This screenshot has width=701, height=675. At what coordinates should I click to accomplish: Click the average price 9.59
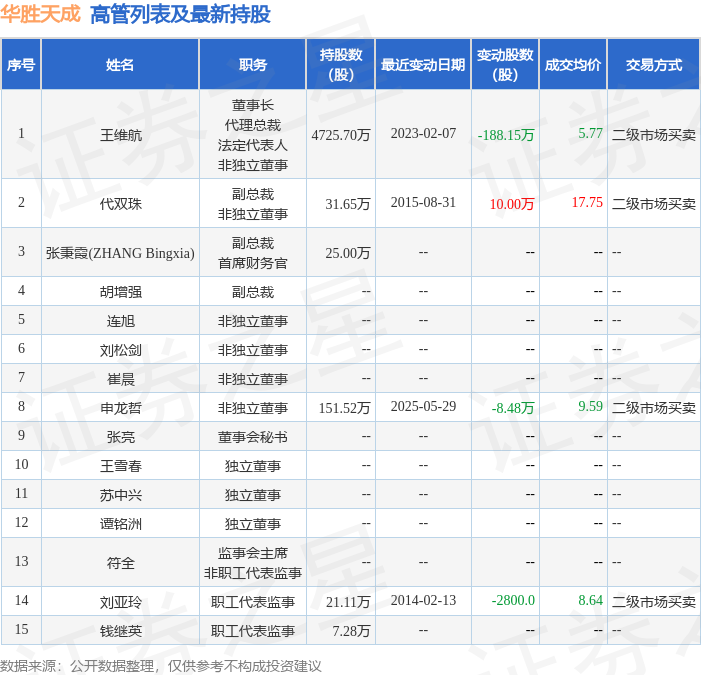click(x=590, y=406)
